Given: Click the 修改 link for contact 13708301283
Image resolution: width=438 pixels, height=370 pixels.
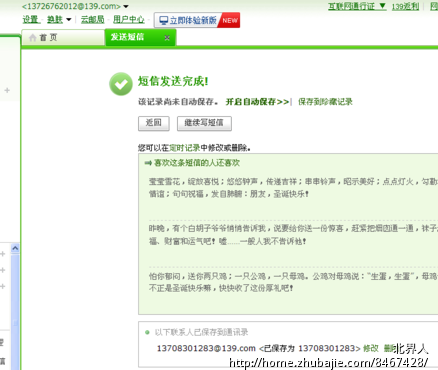Looking at the screenshot, I should (x=371, y=348).
